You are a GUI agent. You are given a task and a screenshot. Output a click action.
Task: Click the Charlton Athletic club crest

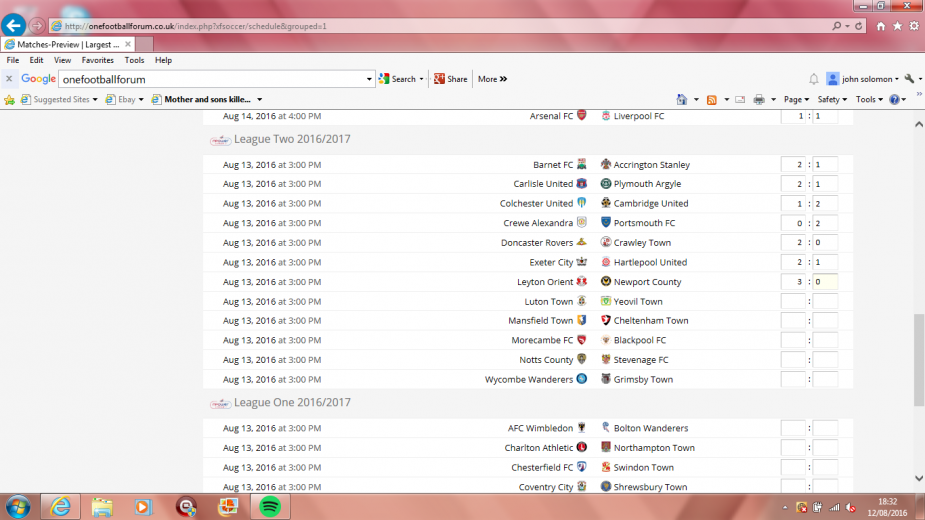pos(582,447)
